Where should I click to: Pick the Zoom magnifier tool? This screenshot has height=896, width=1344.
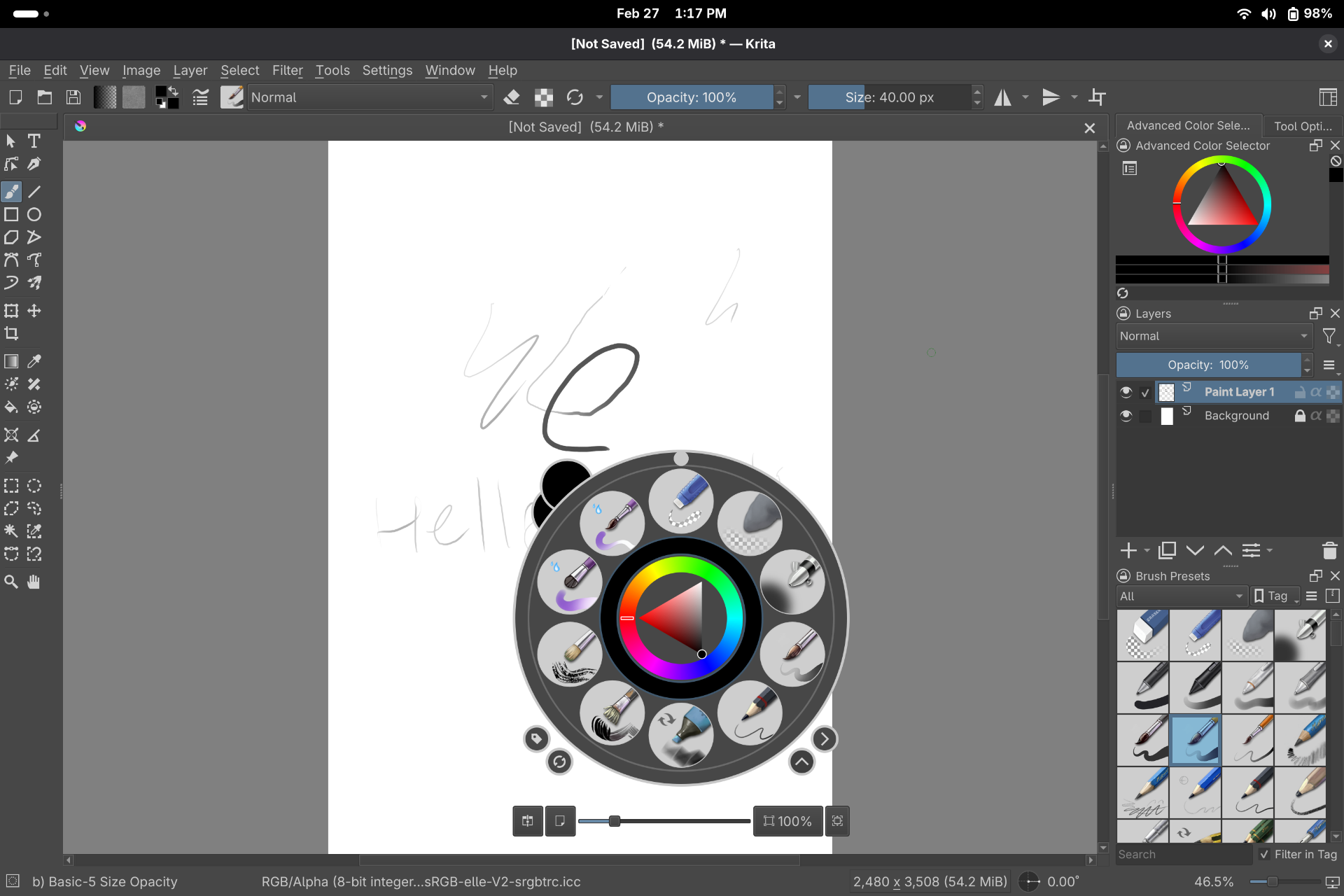pyautogui.click(x=11, y=582)
